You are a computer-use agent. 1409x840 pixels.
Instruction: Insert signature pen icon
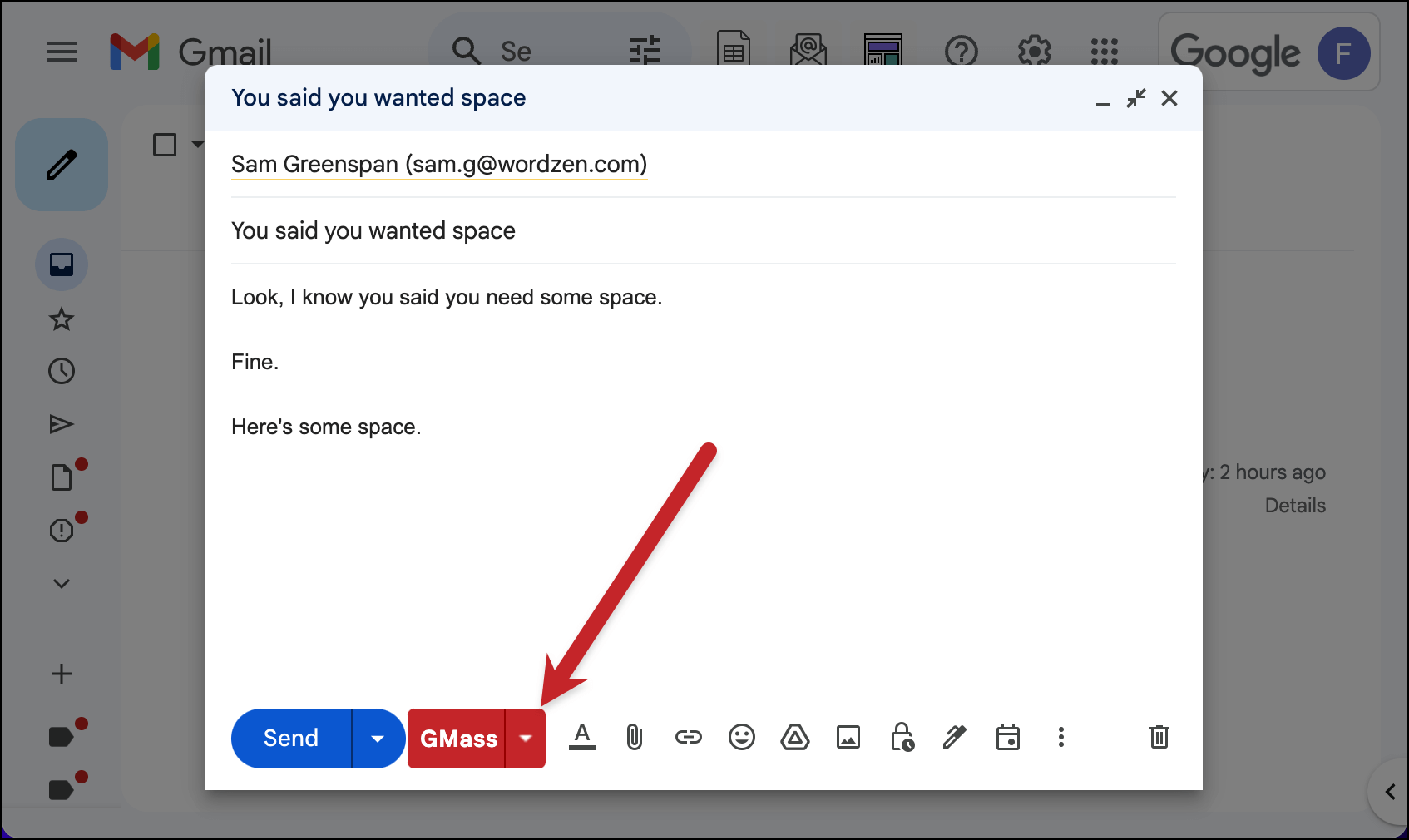[x=955, y=737]
